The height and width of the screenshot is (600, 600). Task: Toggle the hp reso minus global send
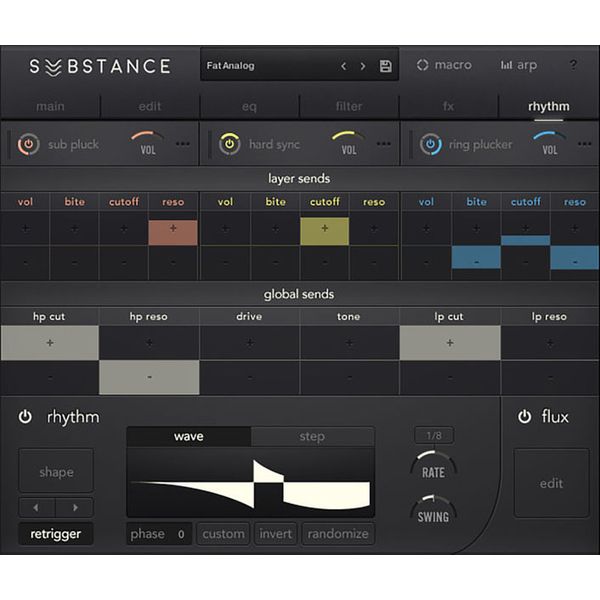149,377
